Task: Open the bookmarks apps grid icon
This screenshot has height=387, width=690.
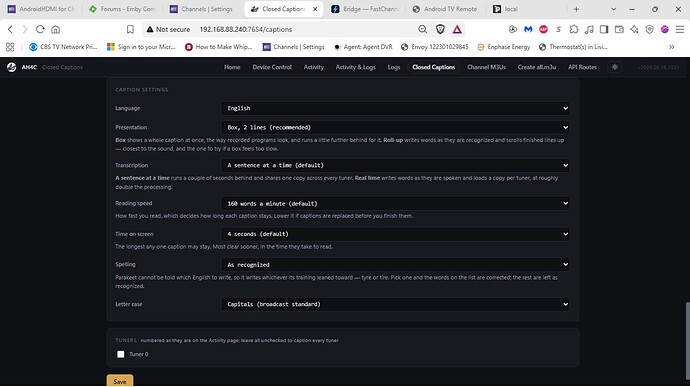Action: pos(10,47)
